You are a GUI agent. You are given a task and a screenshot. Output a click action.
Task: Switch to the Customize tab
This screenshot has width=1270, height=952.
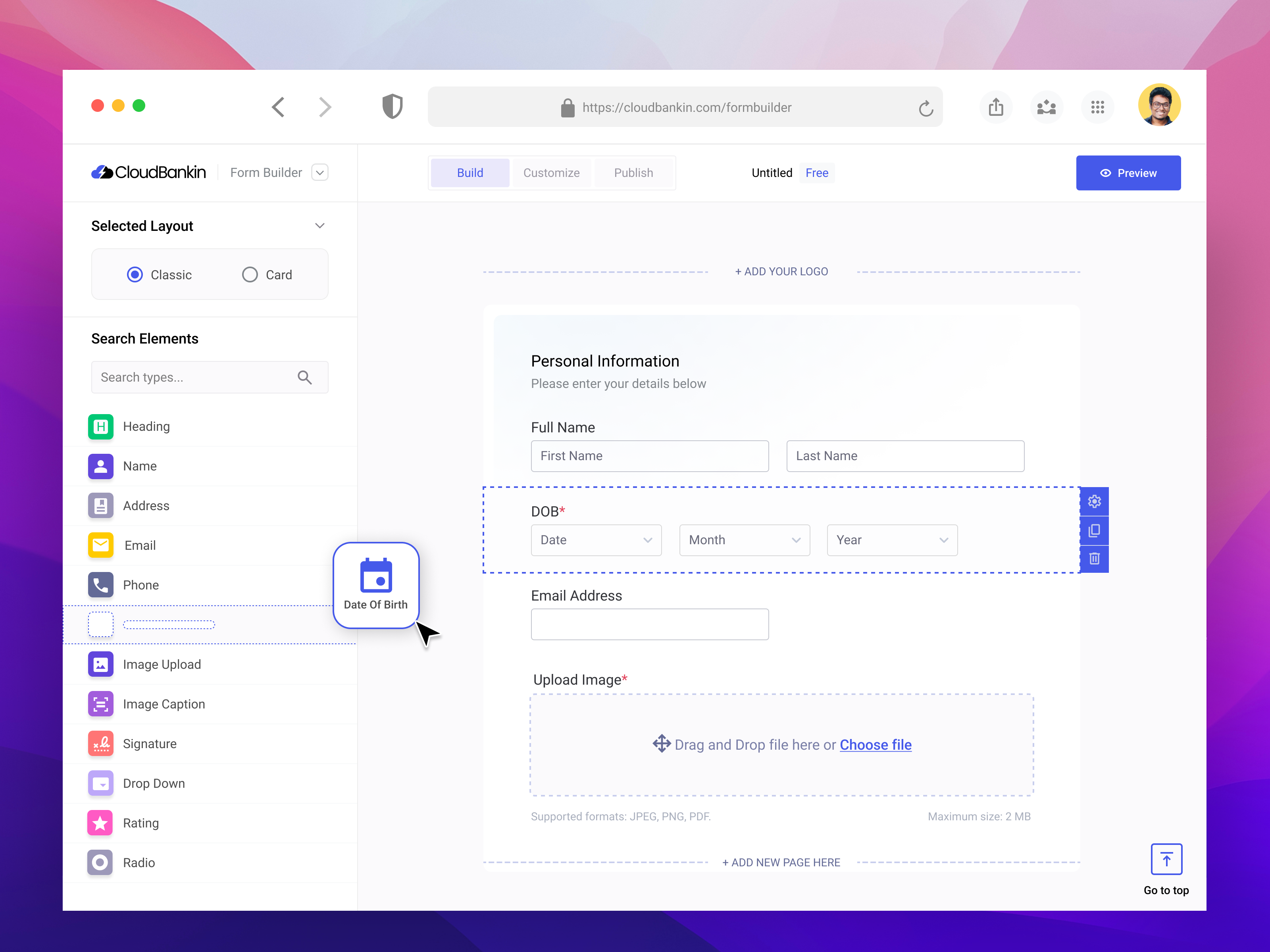coord(551,173)
